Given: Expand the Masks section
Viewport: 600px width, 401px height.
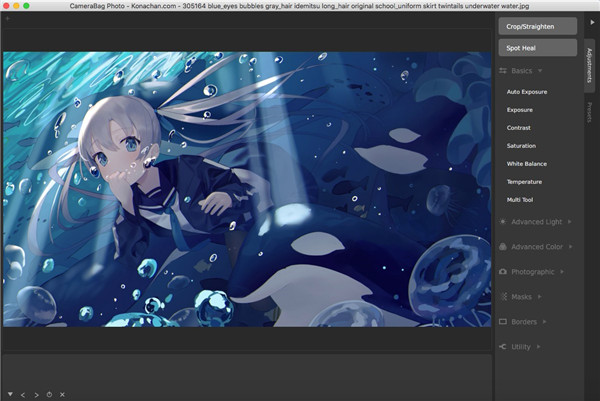Looking at the screenshot, I should click(527, 296).
